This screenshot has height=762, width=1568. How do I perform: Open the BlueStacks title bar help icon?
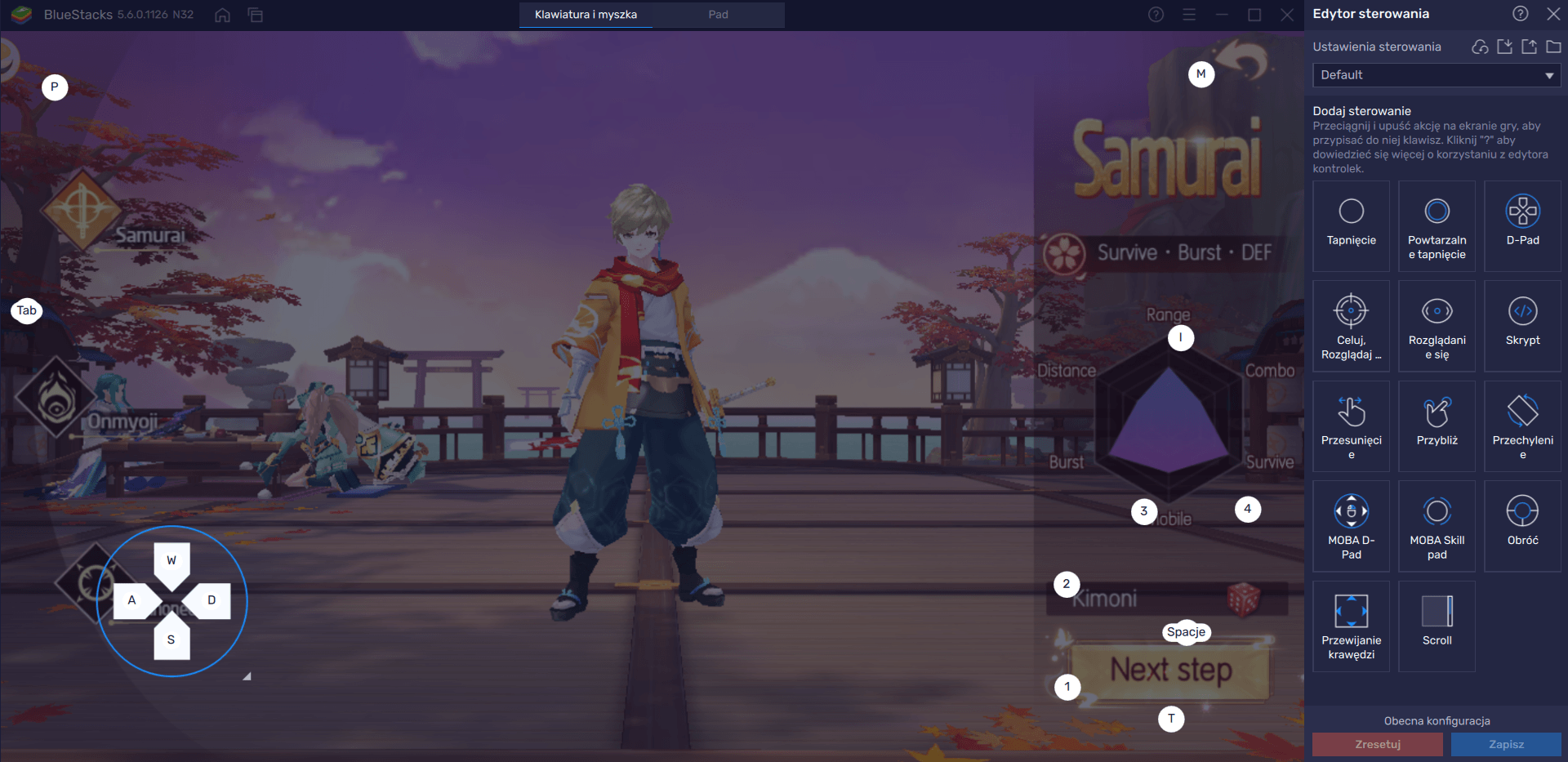(x=1156, y=15)
